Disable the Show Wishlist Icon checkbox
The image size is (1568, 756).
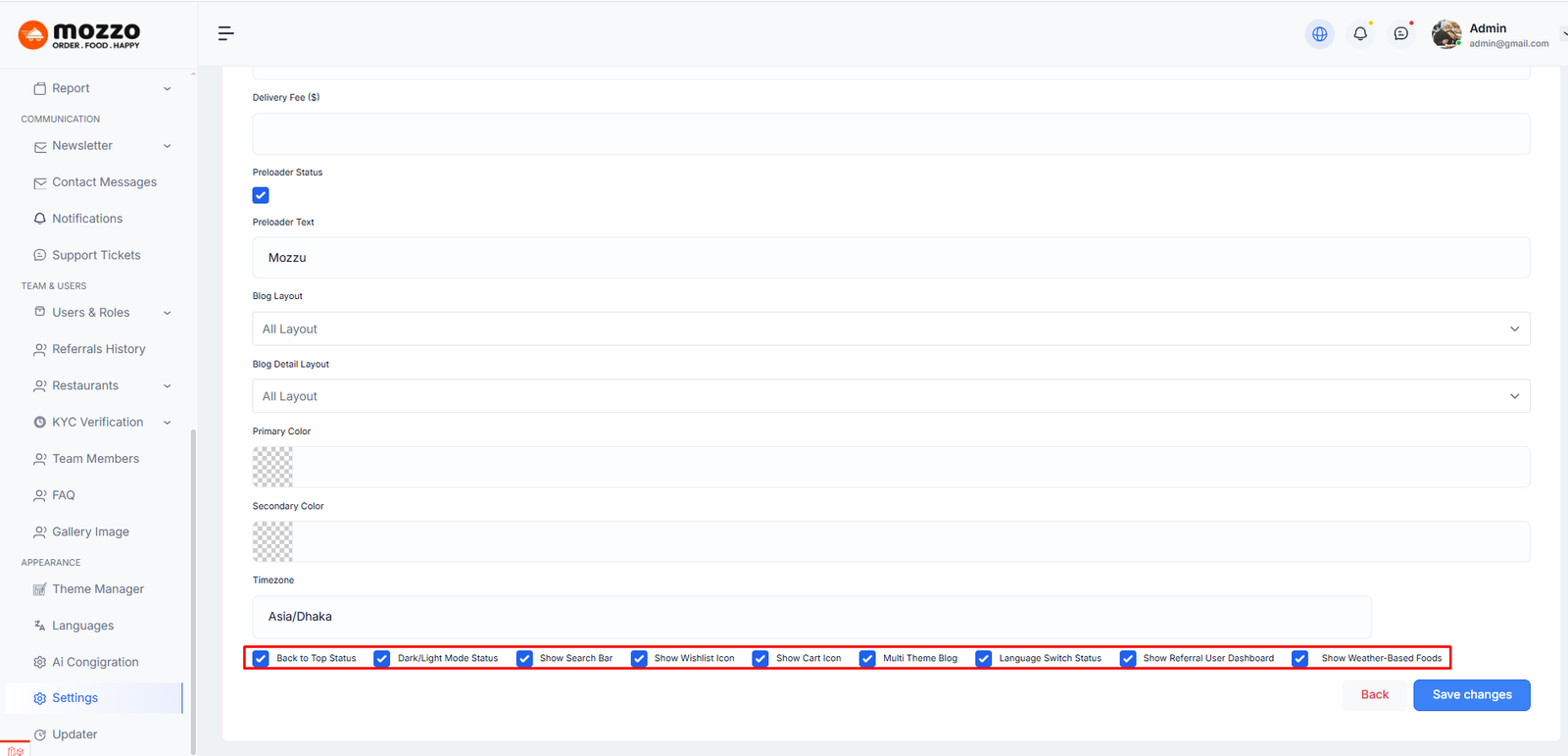639,659
